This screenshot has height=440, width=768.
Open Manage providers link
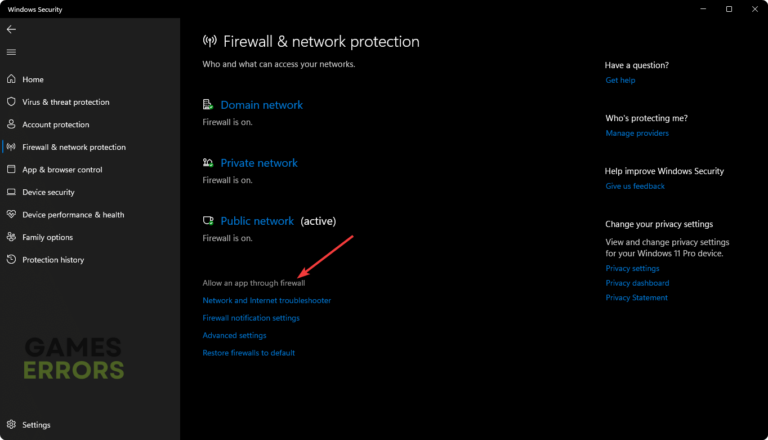[637, 133]
